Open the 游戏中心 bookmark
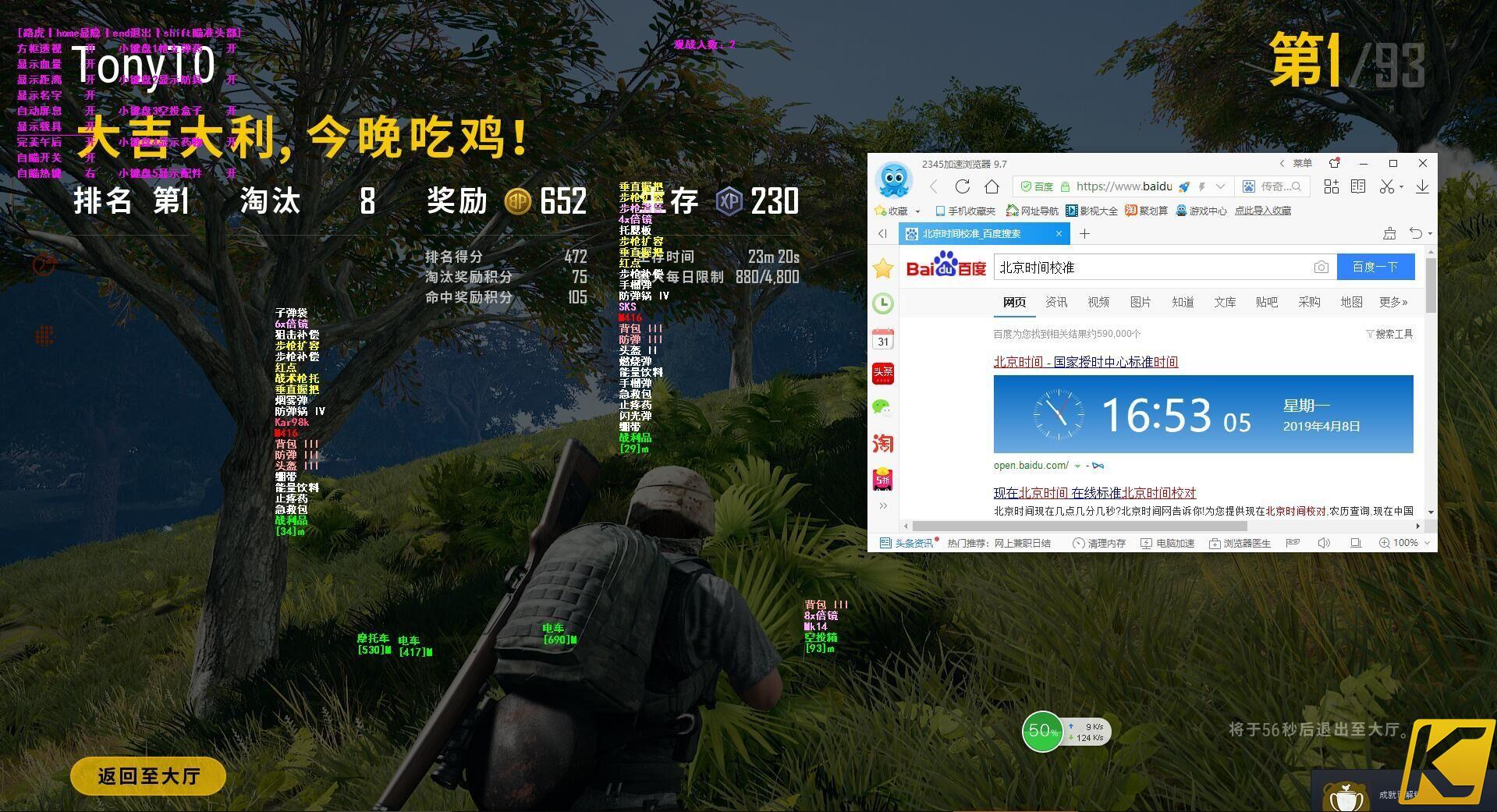1497x812 pixels. point(1201,211)
